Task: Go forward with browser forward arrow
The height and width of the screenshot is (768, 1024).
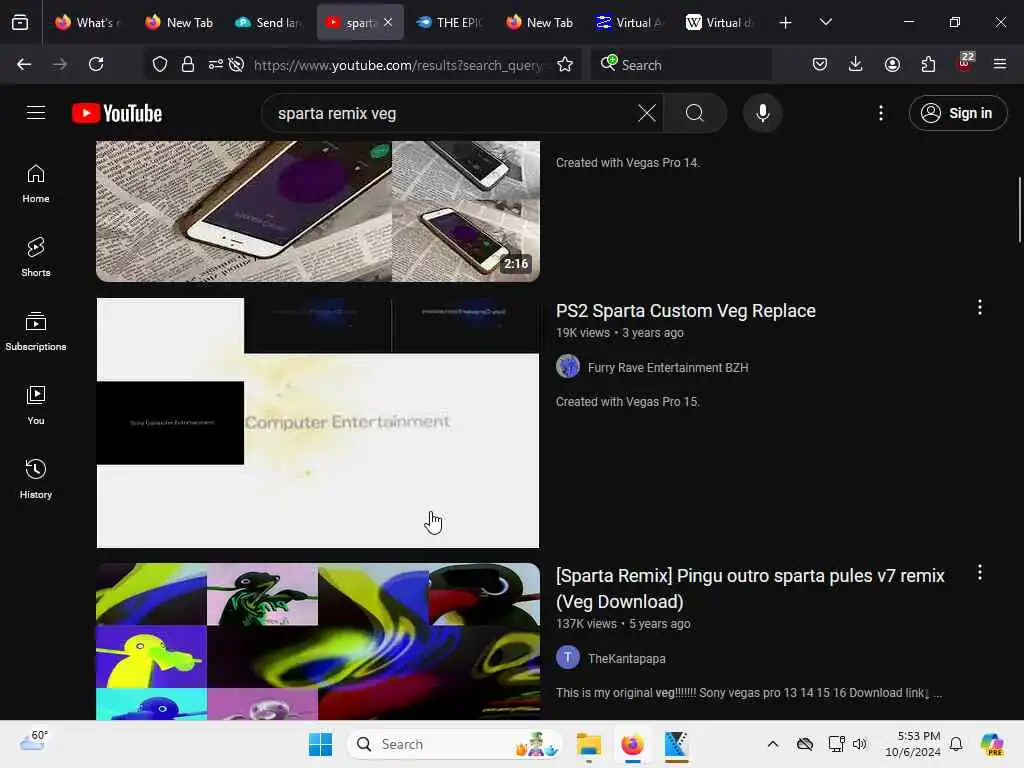Action: (x=60, y=64)
